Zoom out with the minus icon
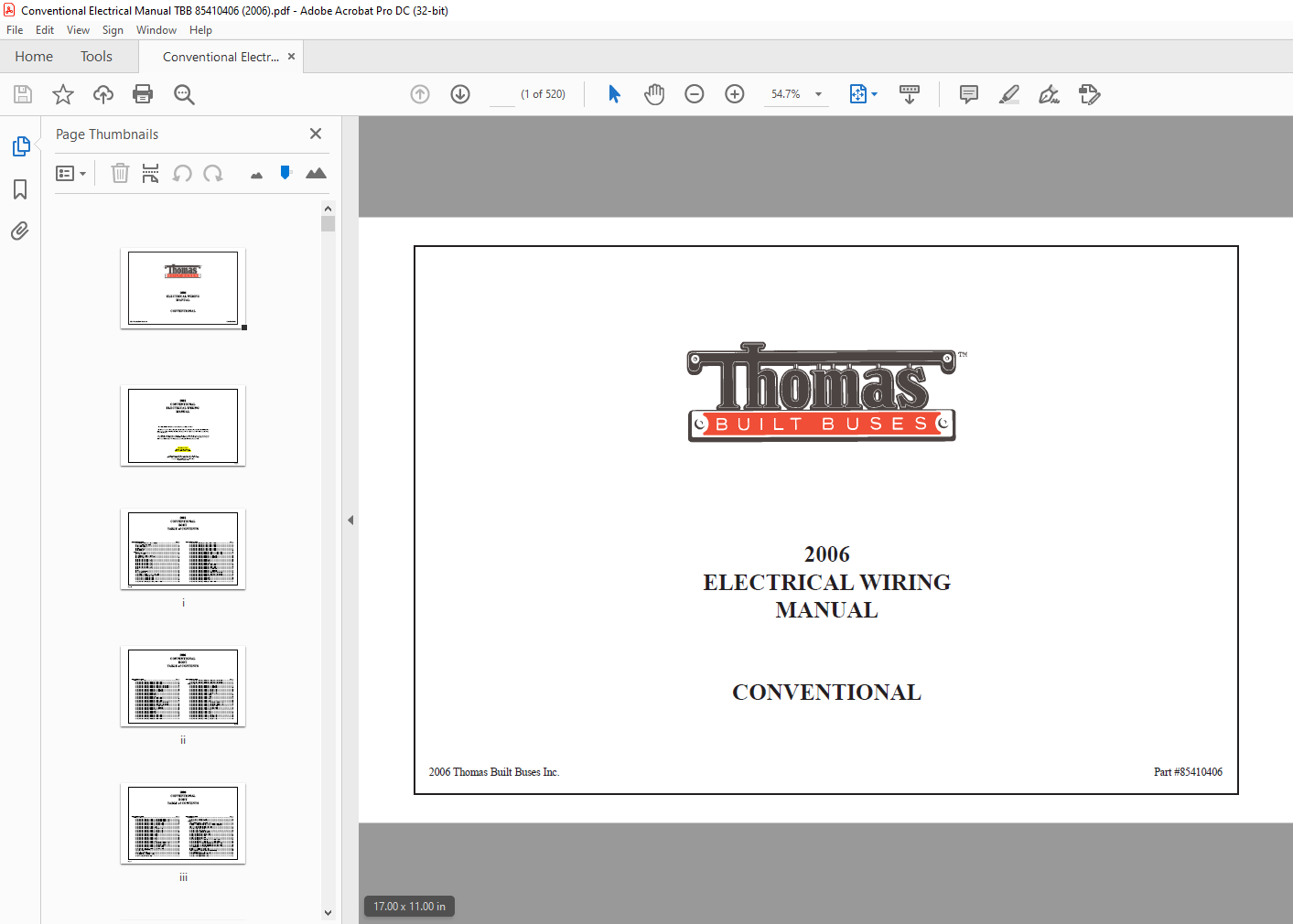 (695, 94)
